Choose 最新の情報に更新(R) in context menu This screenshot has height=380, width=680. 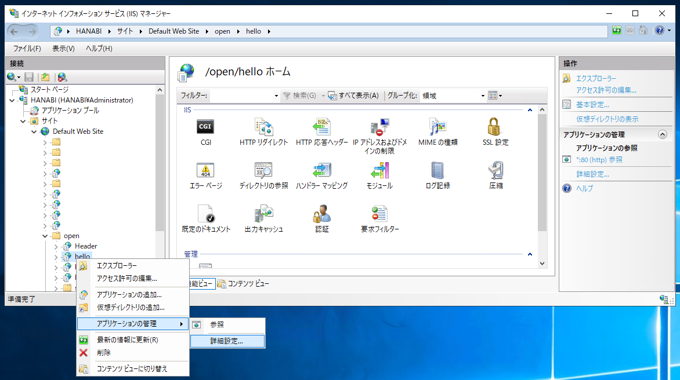(133, 340)
